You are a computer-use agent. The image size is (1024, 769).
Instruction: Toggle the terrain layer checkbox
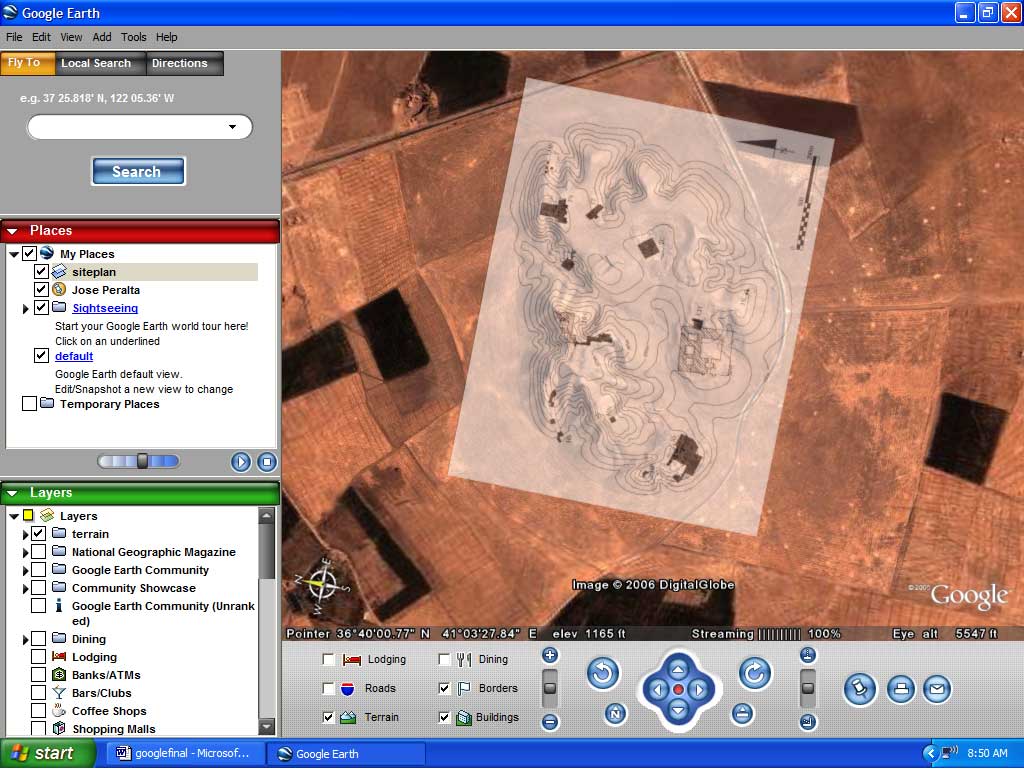pos(39,533)
